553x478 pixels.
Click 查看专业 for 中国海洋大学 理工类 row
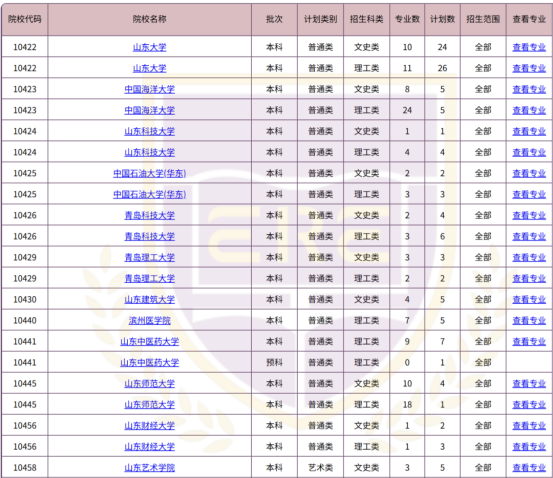click(x=529, y=110)
